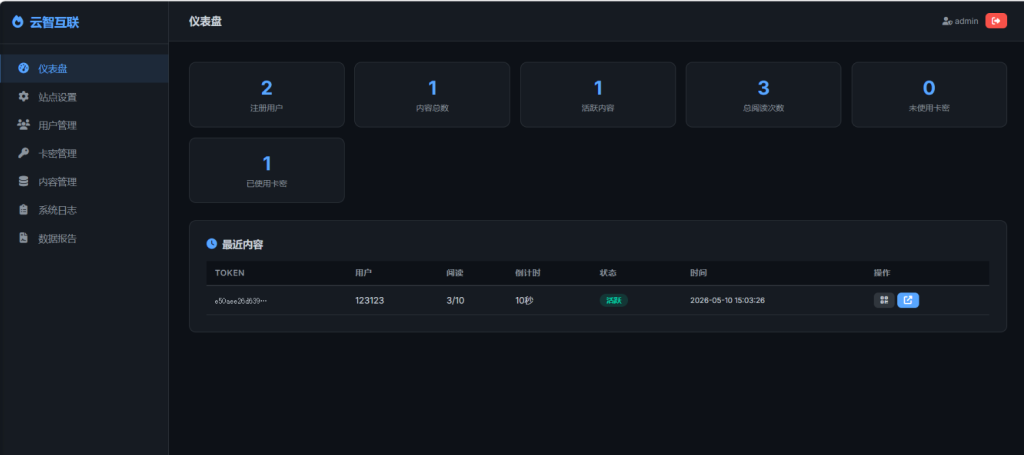Click the timestamp 2026-05-10 15:03:26

728,300
